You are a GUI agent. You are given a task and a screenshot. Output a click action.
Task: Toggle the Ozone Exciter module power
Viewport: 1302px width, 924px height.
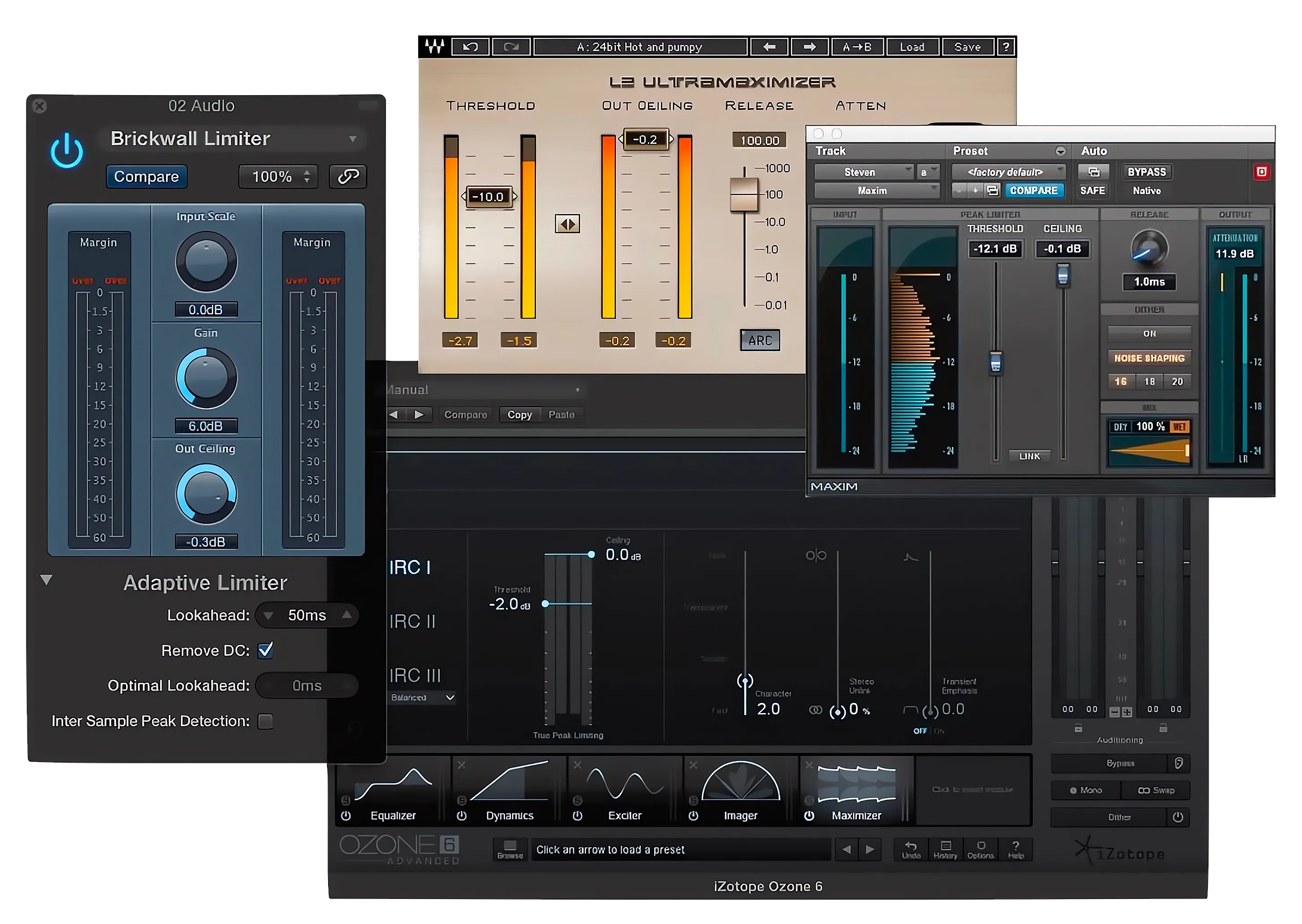(x=577, y=815)
